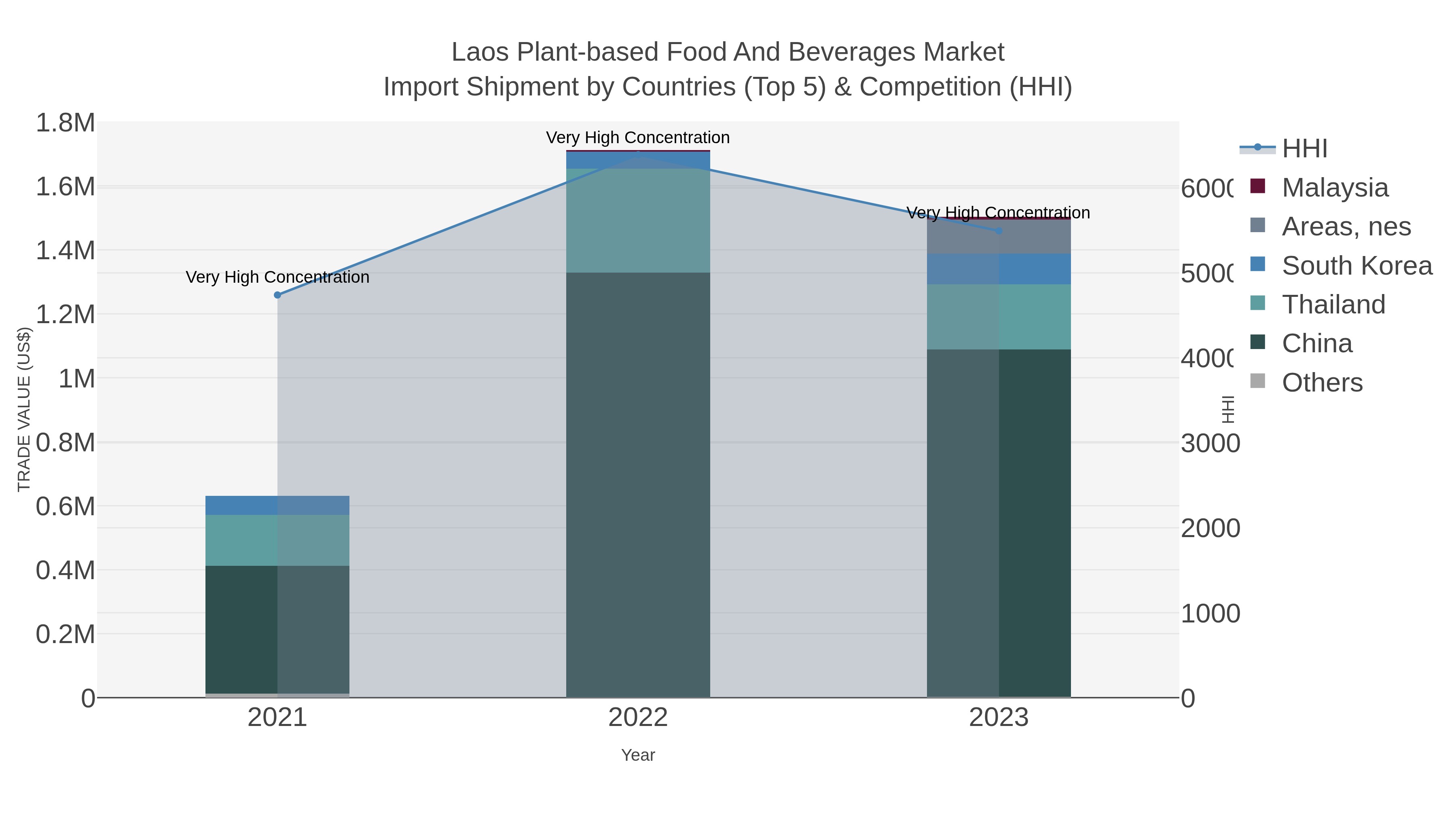Toggle Others legend item
This screenshot has width=1456, height=819.
pos(1306,382)
